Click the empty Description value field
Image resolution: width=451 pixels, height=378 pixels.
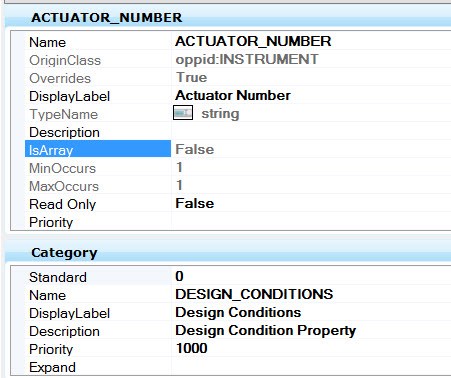point(311,131)
